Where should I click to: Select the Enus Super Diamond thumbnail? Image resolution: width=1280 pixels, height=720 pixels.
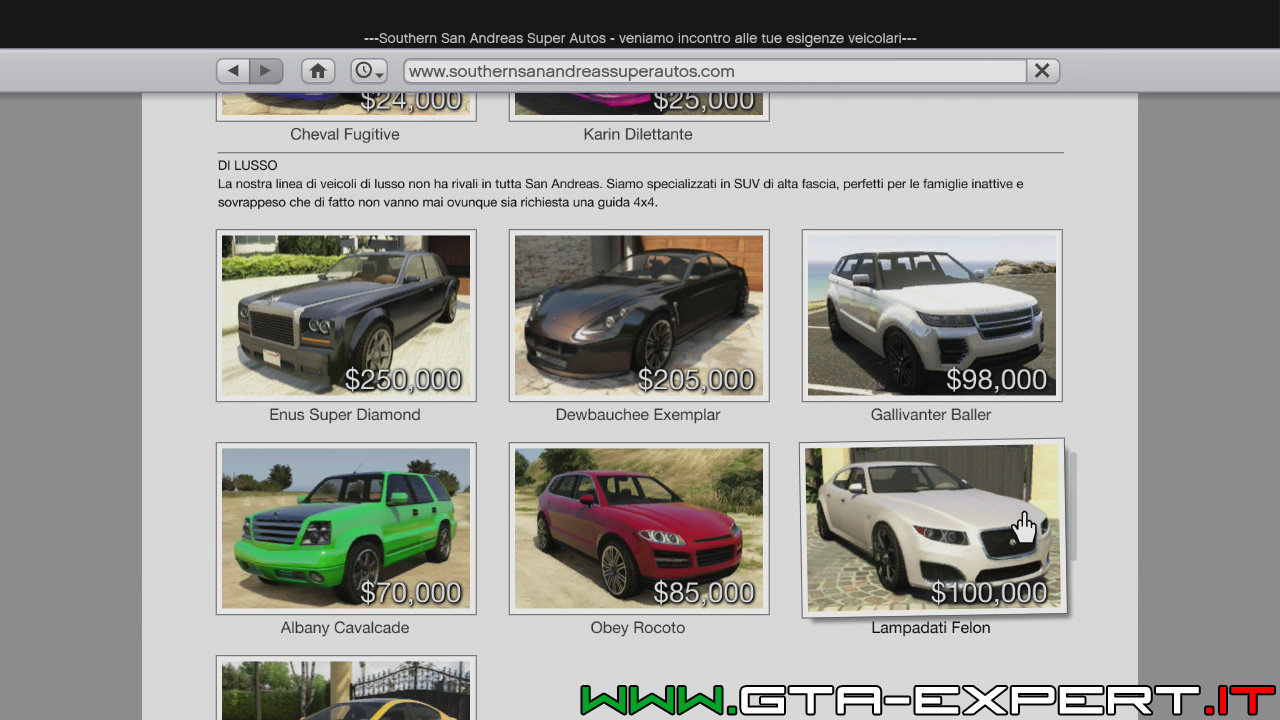(346, 315)
